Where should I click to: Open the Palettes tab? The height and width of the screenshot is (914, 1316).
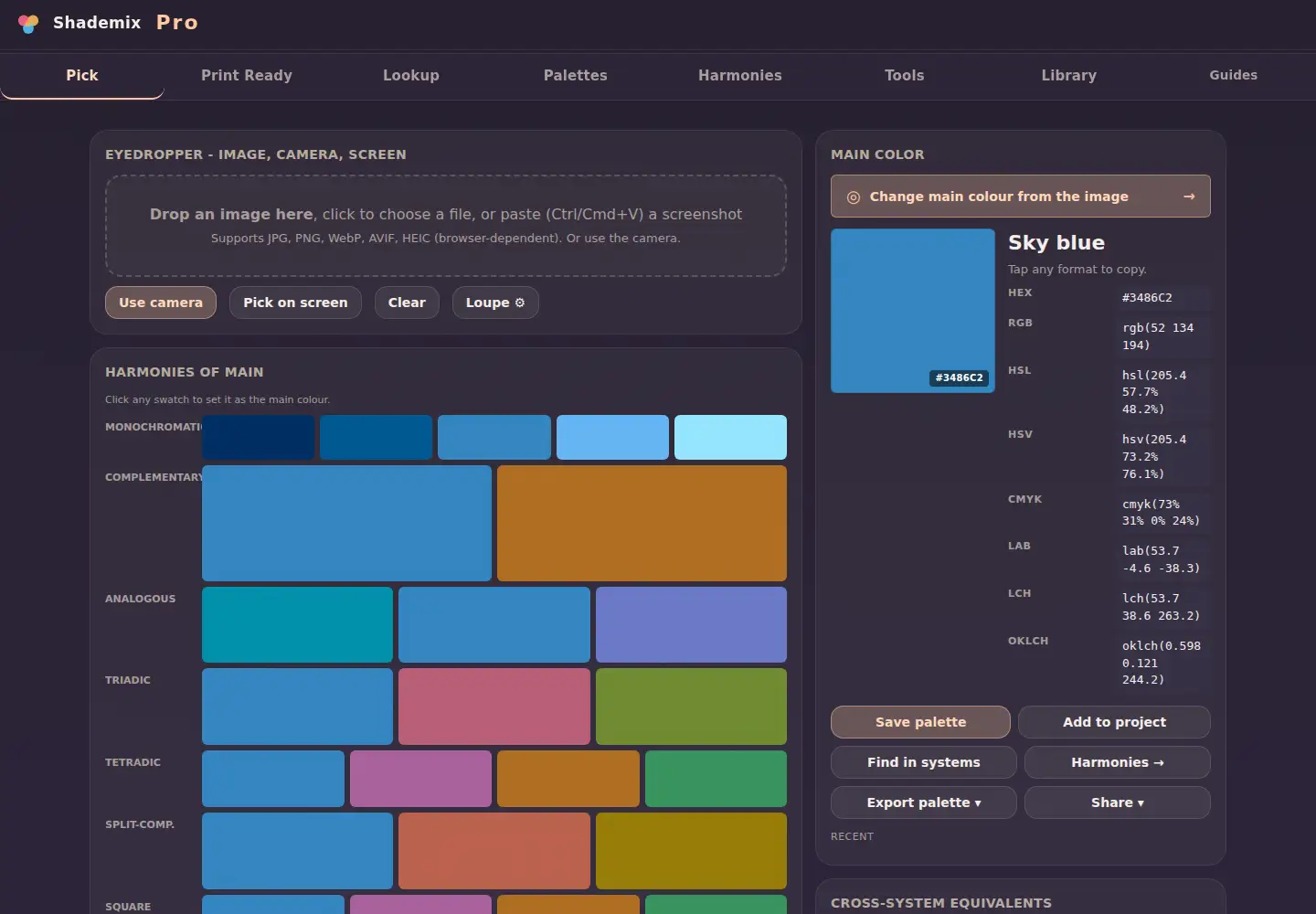[x=576, y=75]
